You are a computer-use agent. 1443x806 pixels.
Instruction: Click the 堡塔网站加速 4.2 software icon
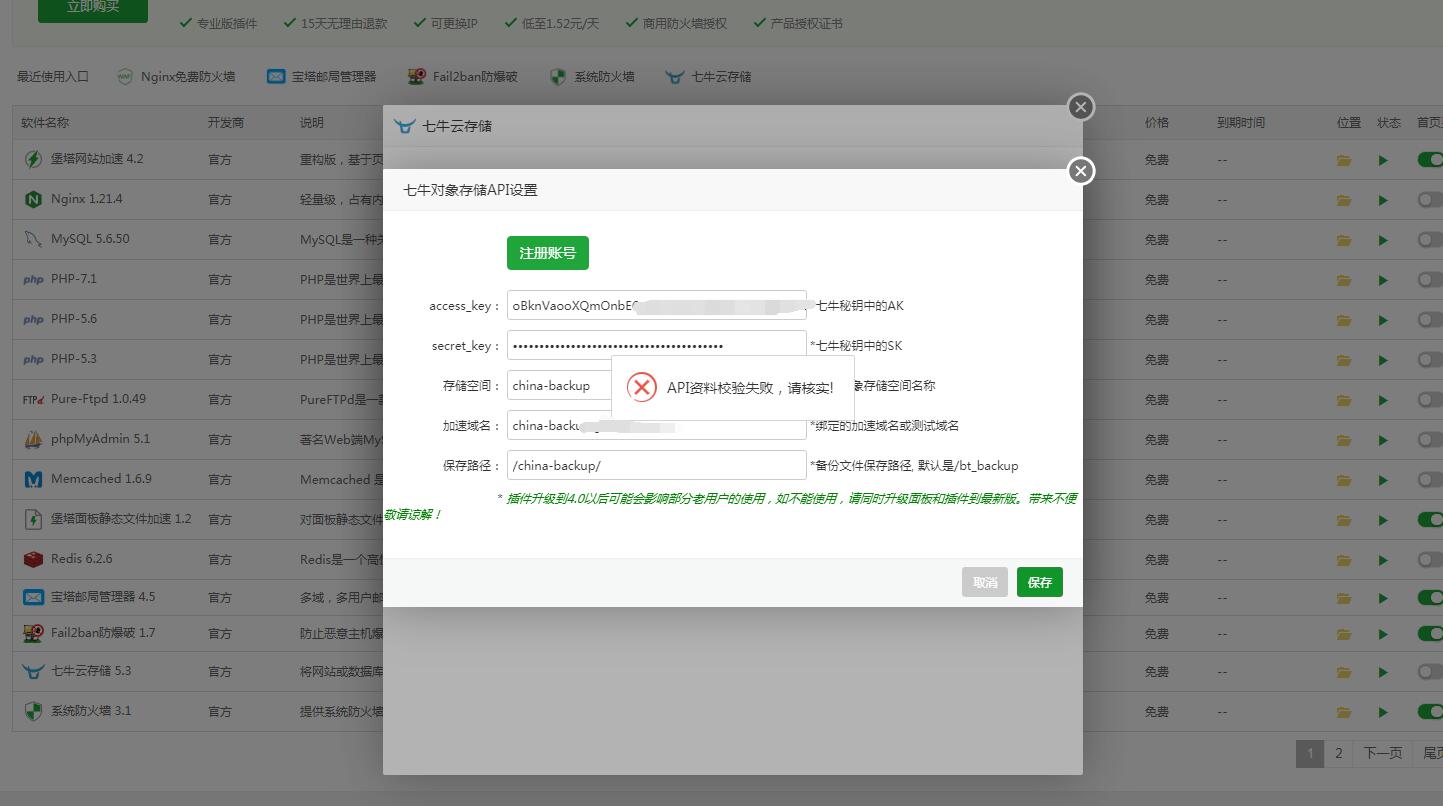pos(33,159)
